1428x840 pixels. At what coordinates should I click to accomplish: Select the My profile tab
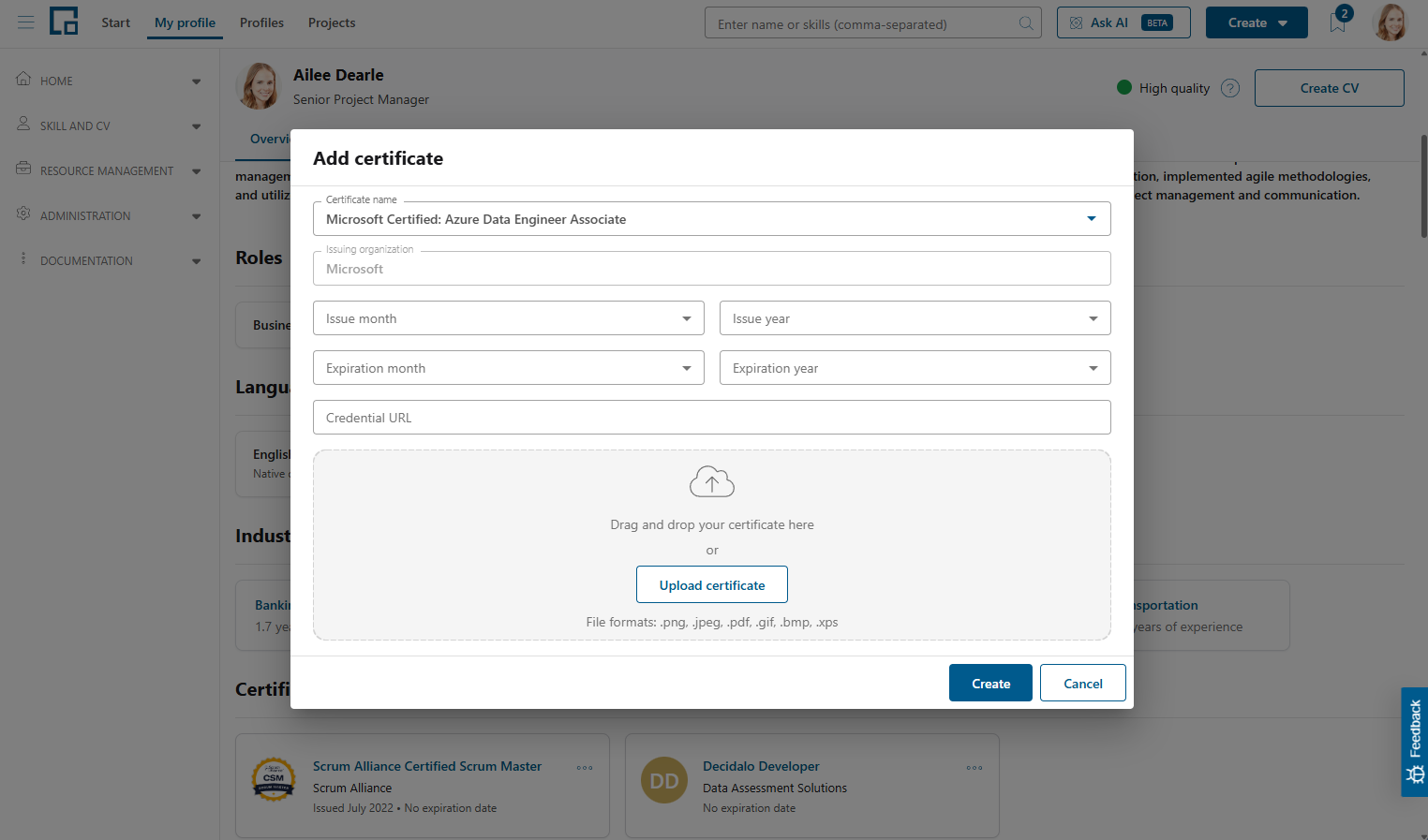(185, 22)
